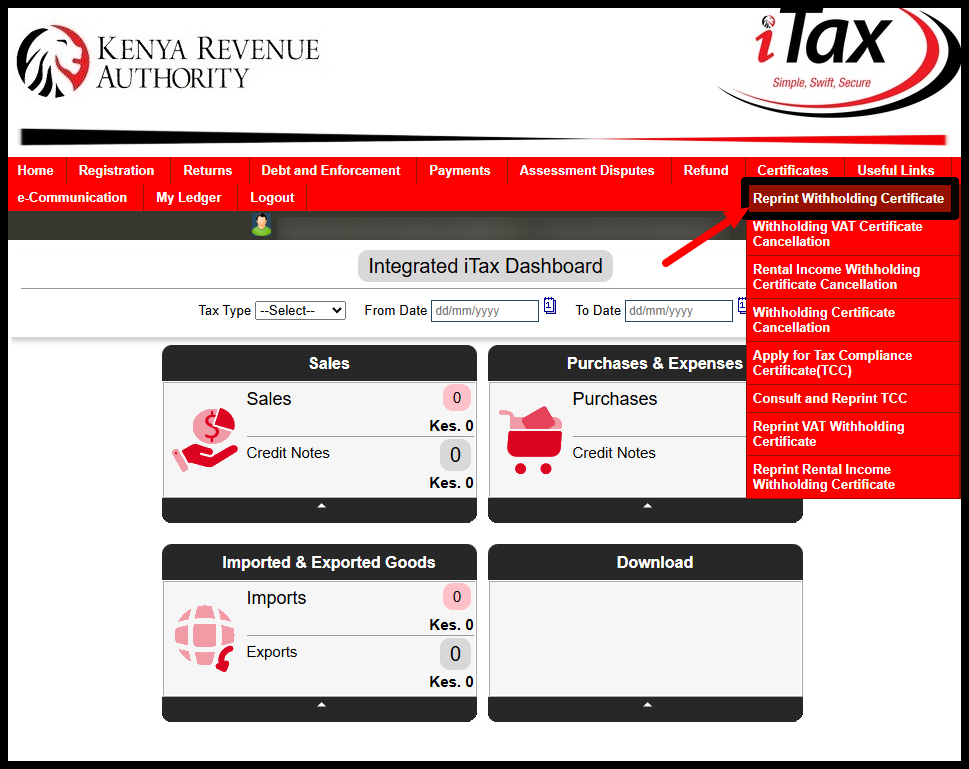Image resolution: width=969 pixels, height=769 pixels.
Task: Click the Imports globe icon
Action: pyautogui.click(x=205, y=638)
